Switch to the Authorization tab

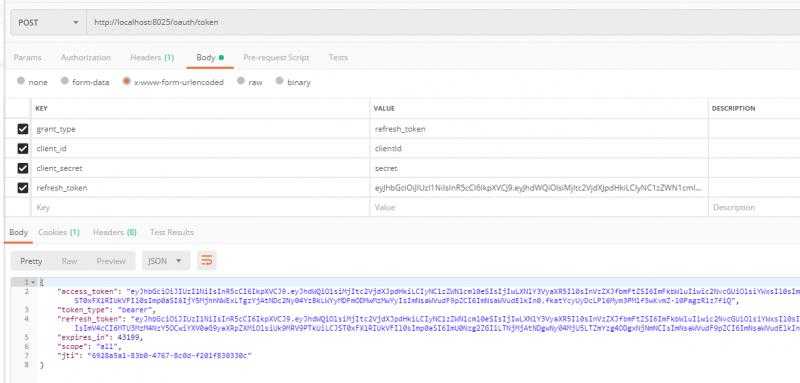tap(86, 58)
